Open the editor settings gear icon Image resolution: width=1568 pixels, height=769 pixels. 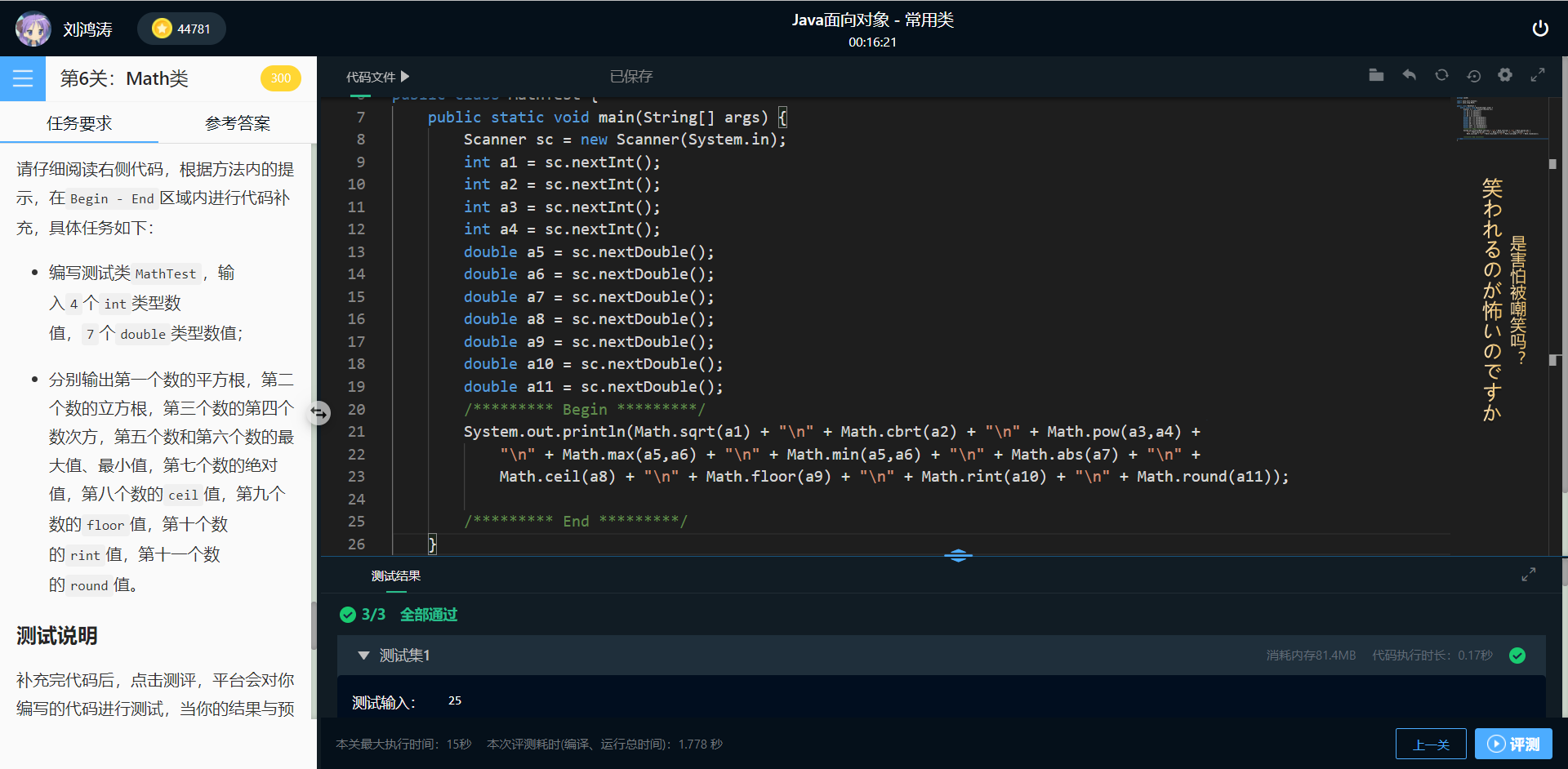coord(1505,74)
